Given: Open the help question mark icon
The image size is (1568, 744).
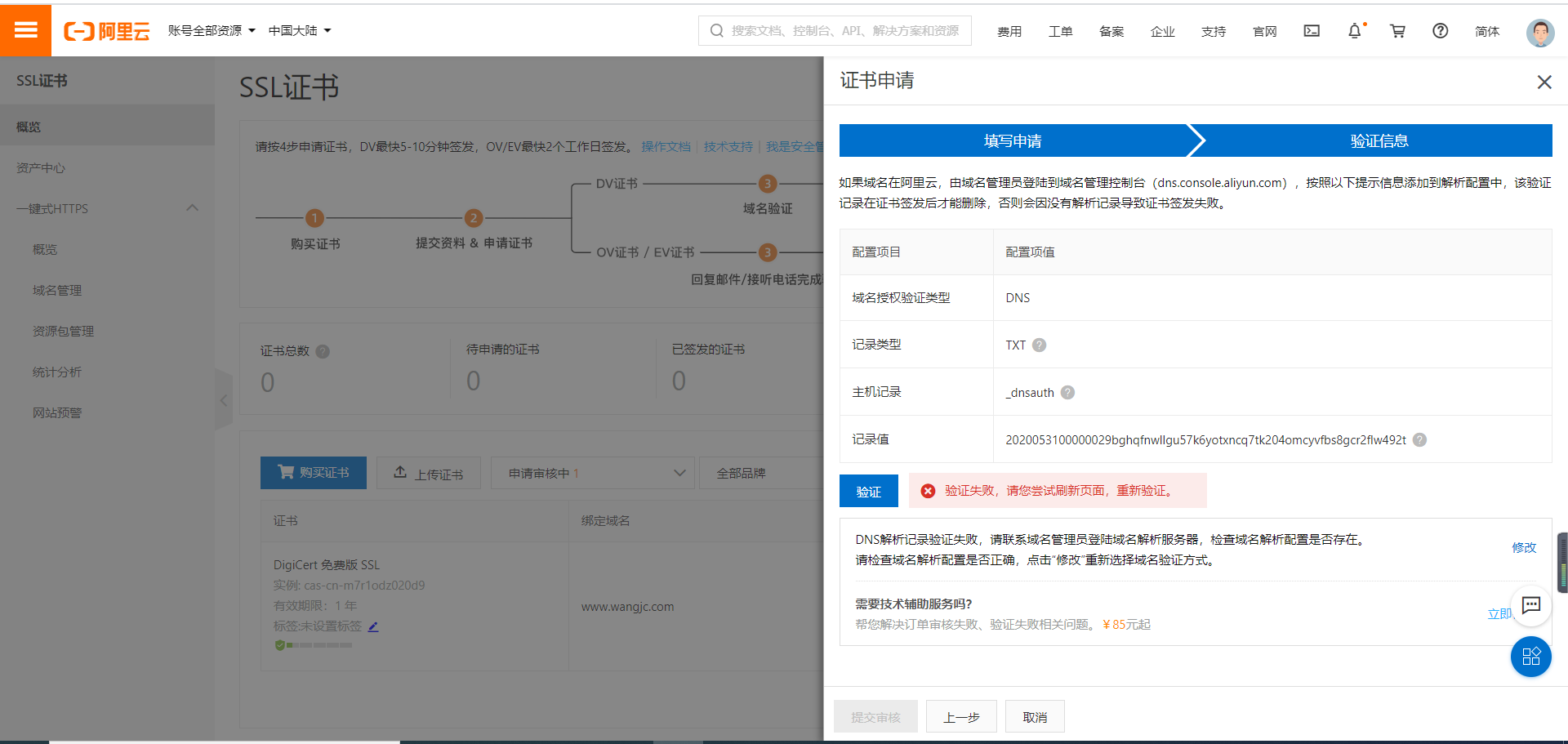Looking at the screenshot, I should click(1441, 31).
